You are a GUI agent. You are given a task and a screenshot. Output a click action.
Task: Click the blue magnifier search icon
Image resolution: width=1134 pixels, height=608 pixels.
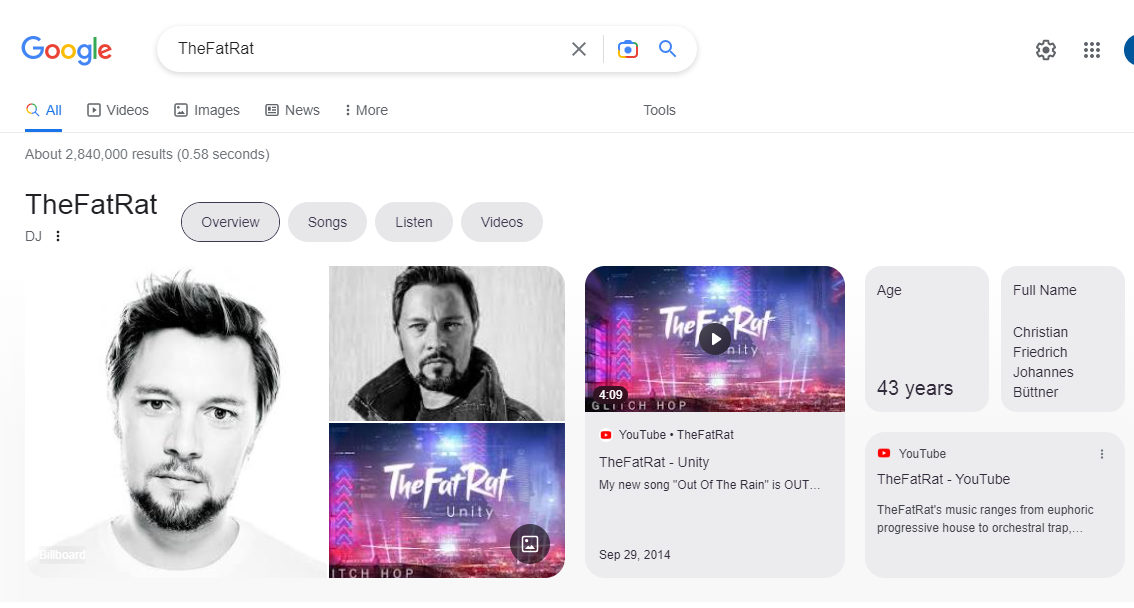(x=668, y=49)
